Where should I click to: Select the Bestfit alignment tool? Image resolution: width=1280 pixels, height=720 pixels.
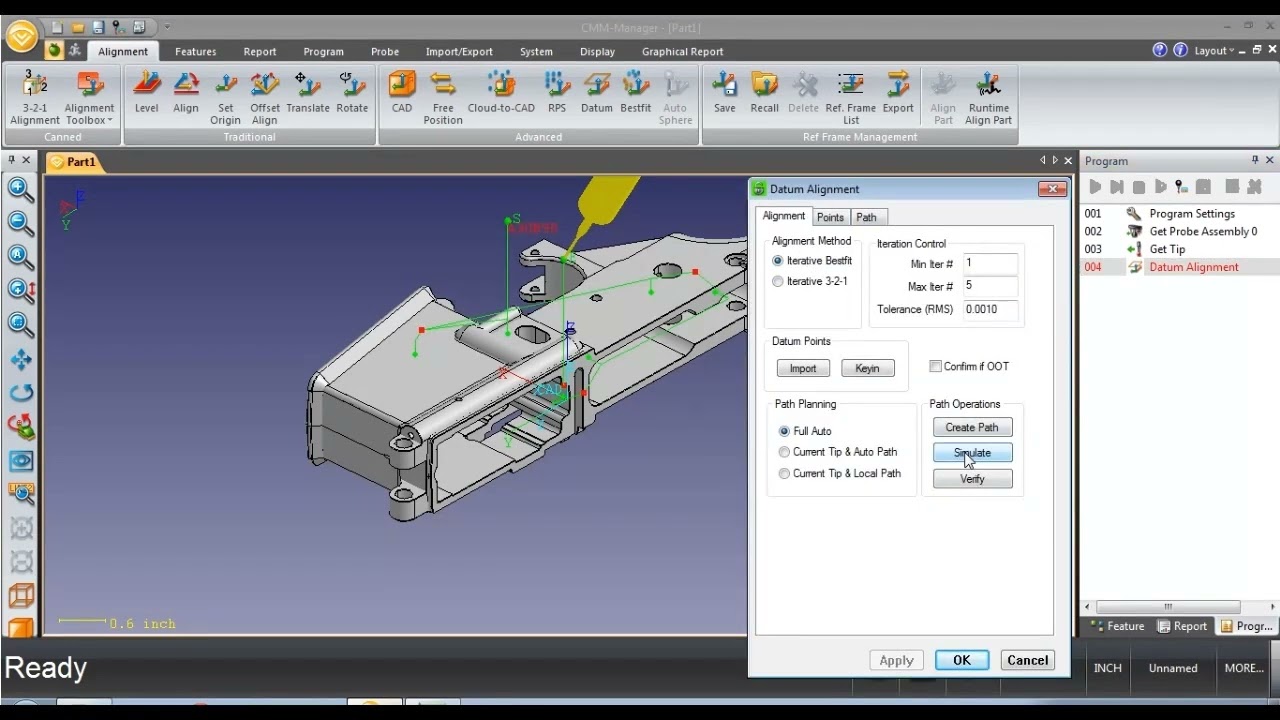(636, 93)
